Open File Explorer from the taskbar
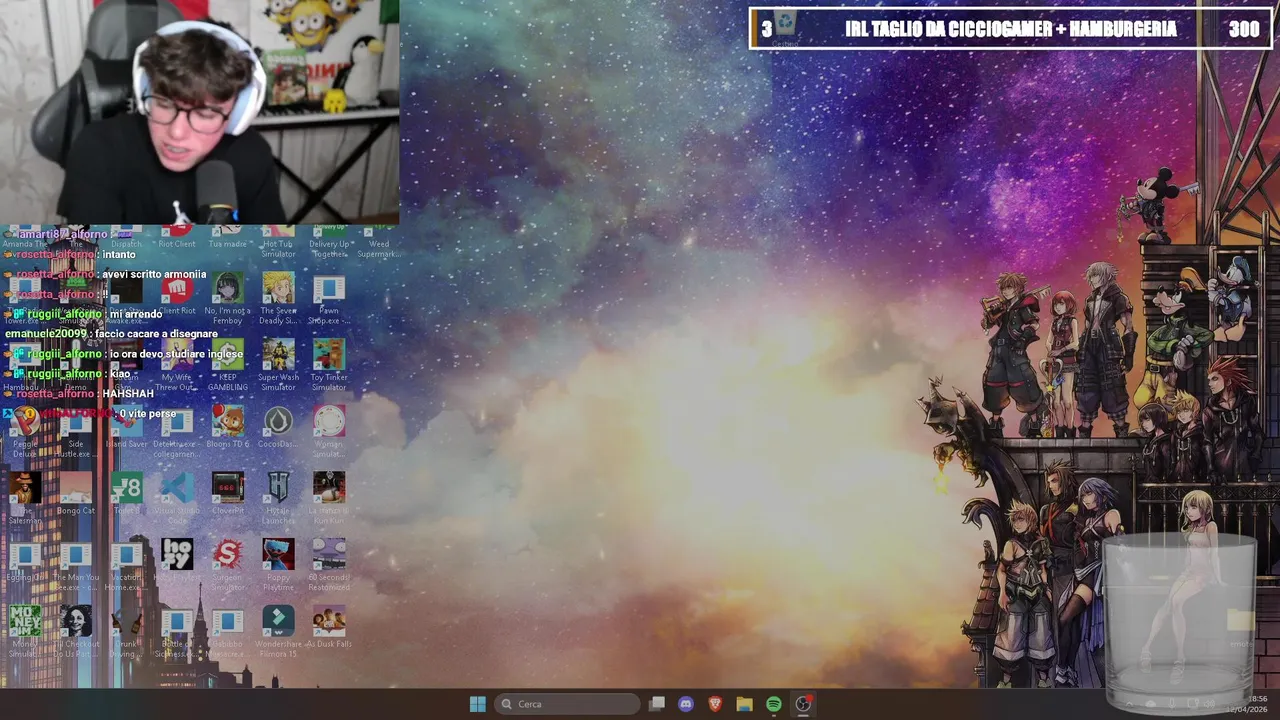The width and height of the screenshot is (1280, 720). 744,704
